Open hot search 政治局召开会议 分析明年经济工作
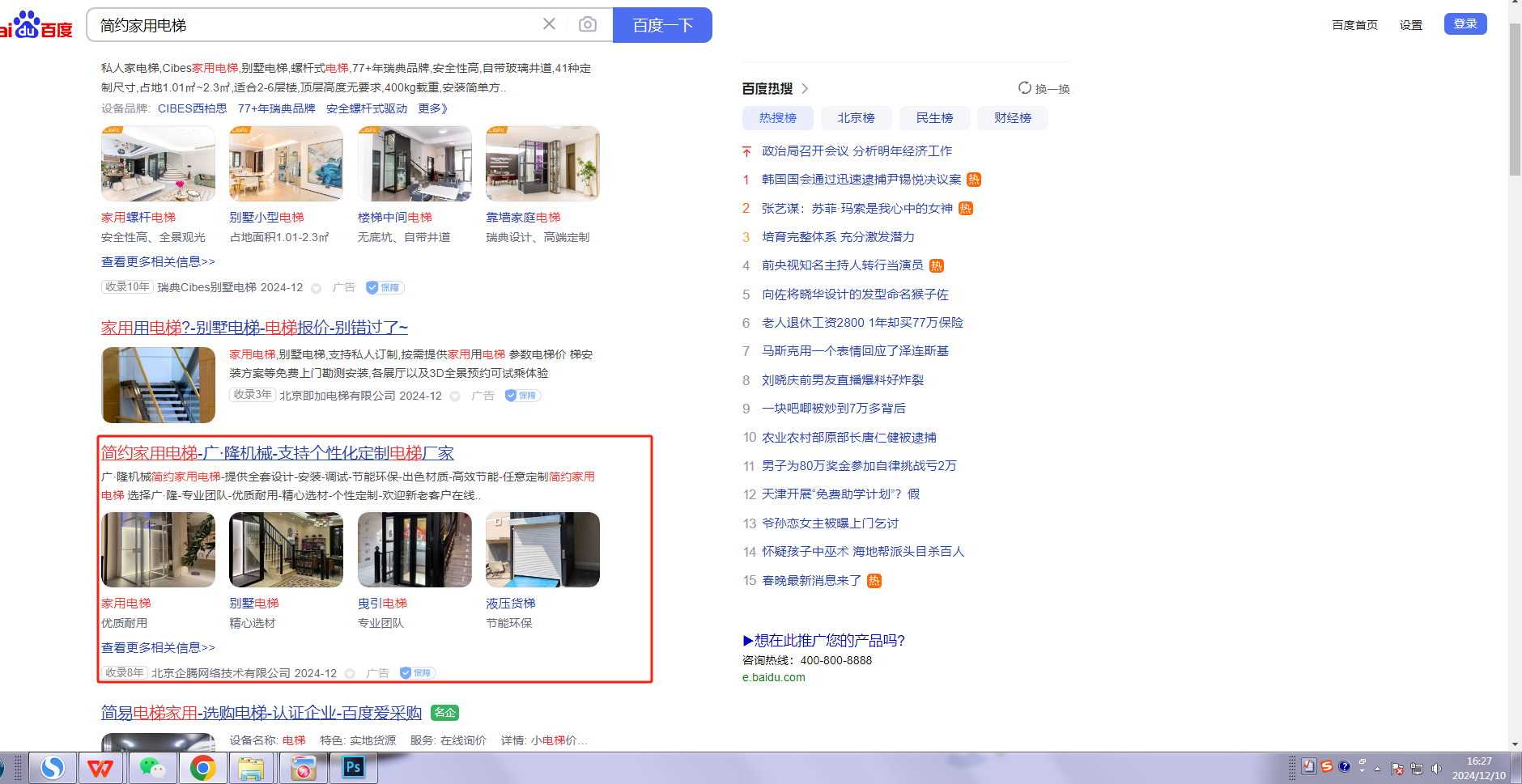 click(857, 151)
